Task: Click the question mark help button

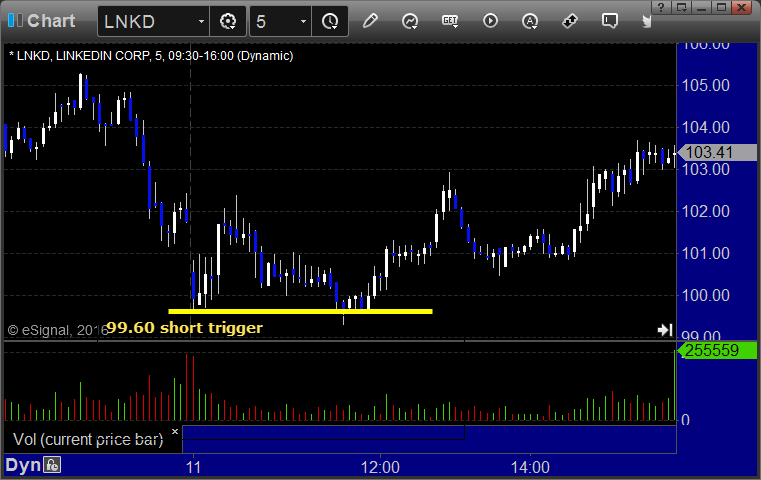Action: tap(661, 7)
